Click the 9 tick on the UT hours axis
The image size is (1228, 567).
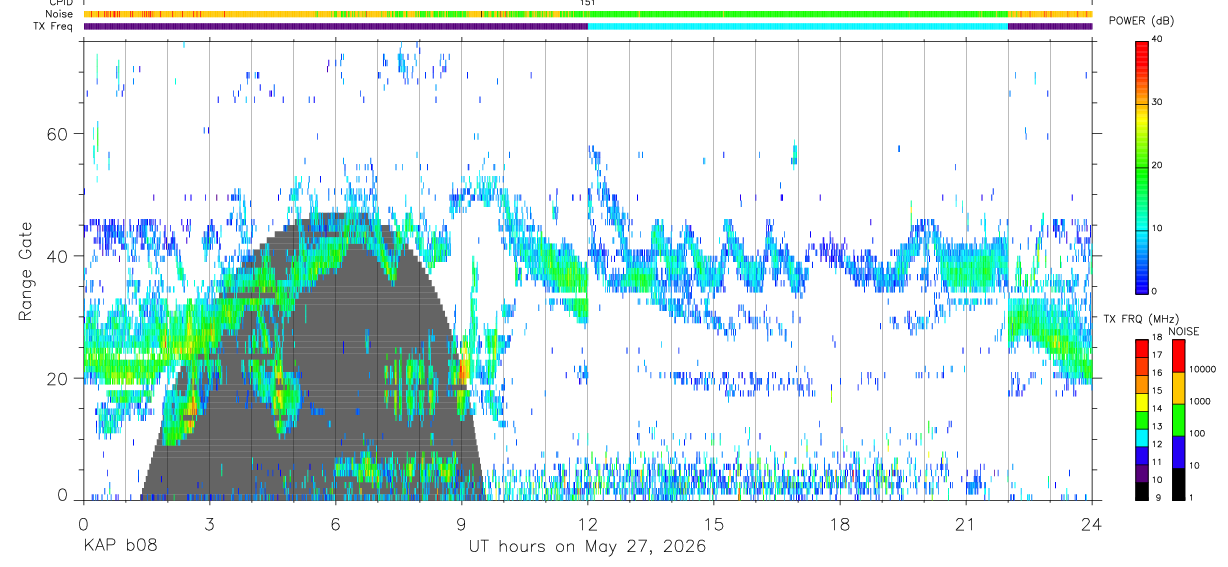tap(462, 525)
